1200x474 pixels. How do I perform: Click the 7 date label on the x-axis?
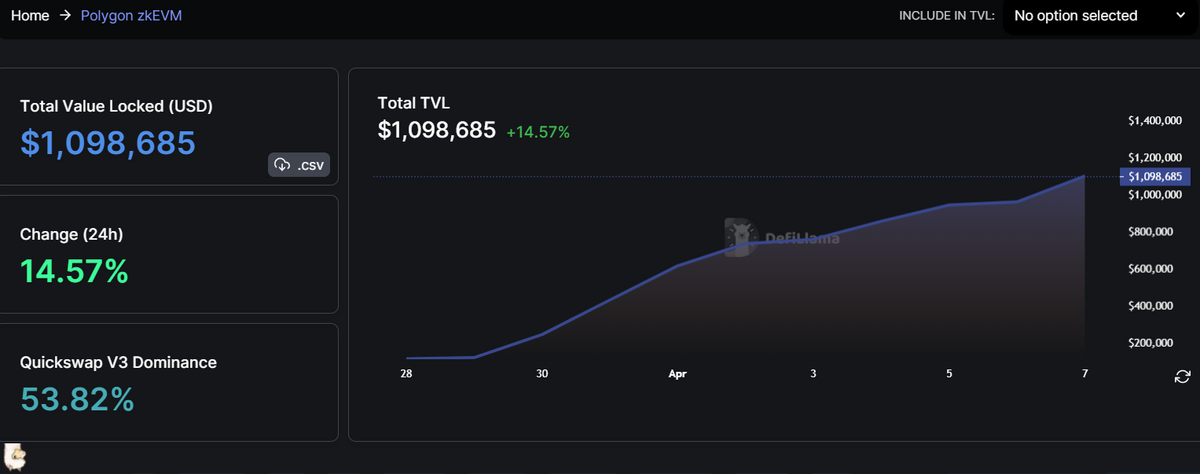(x=1084, y=373)
